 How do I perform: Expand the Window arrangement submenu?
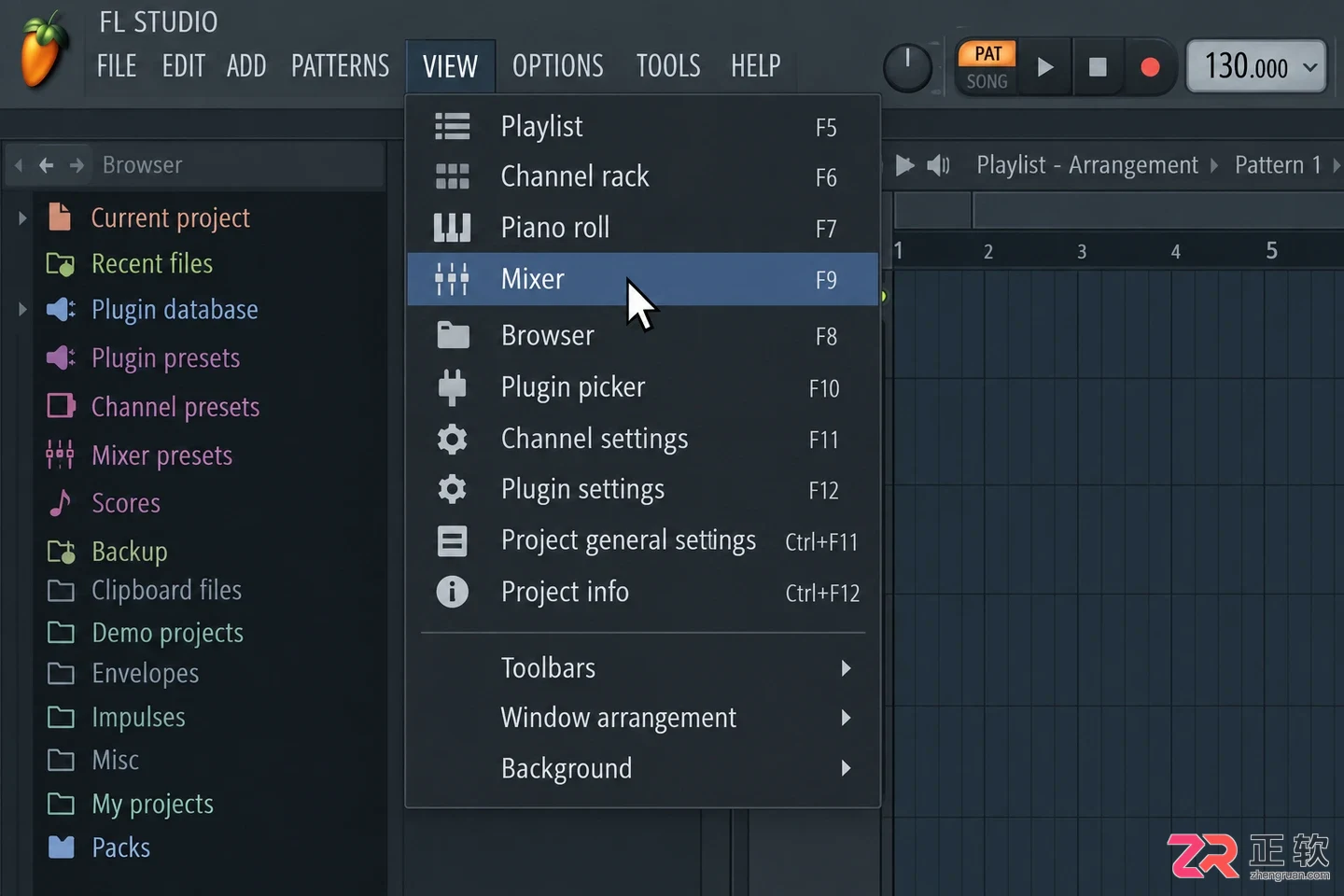pyautogui.click(x=846, y=718)
